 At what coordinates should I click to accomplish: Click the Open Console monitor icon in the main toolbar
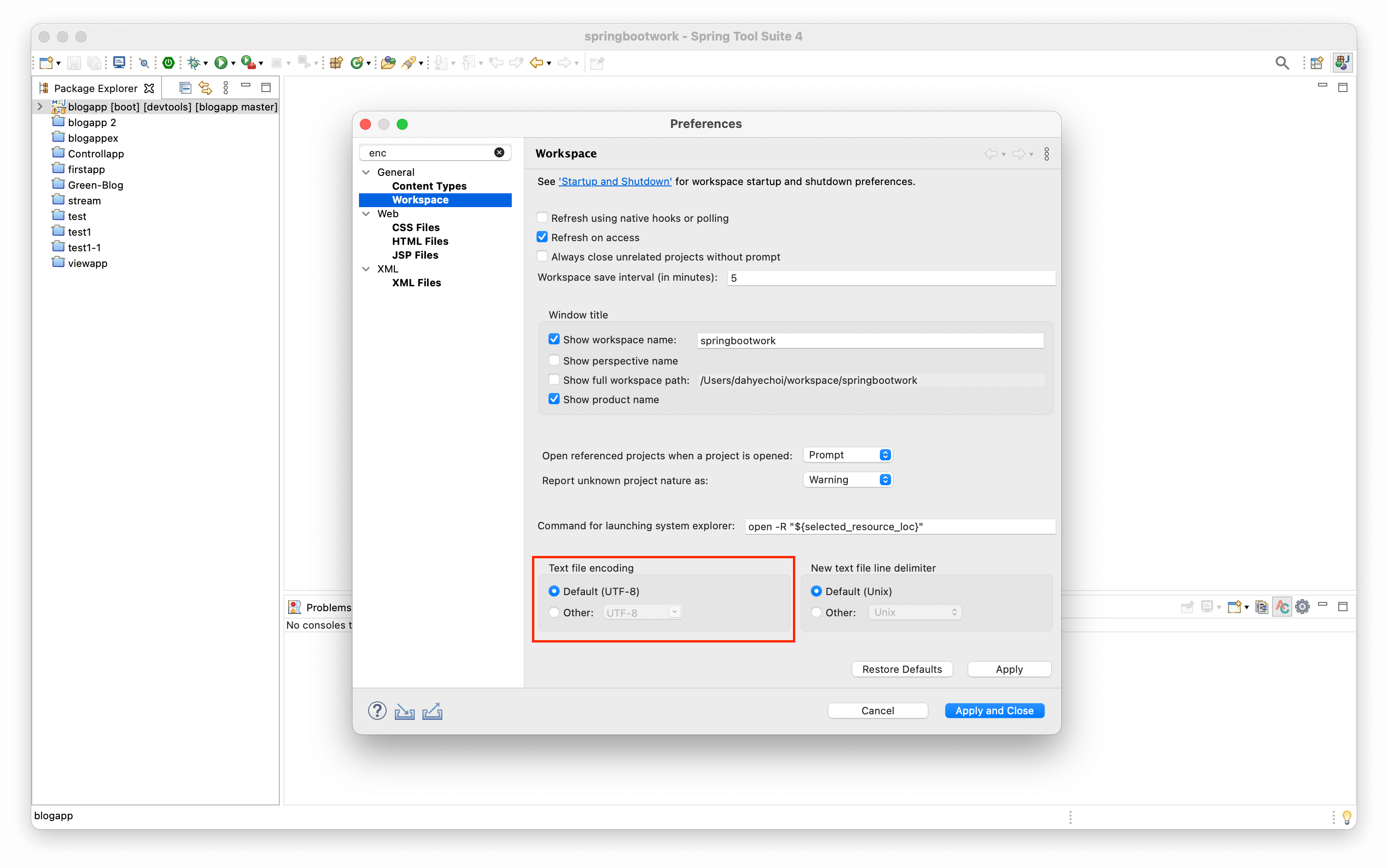[x=119, y=63]
